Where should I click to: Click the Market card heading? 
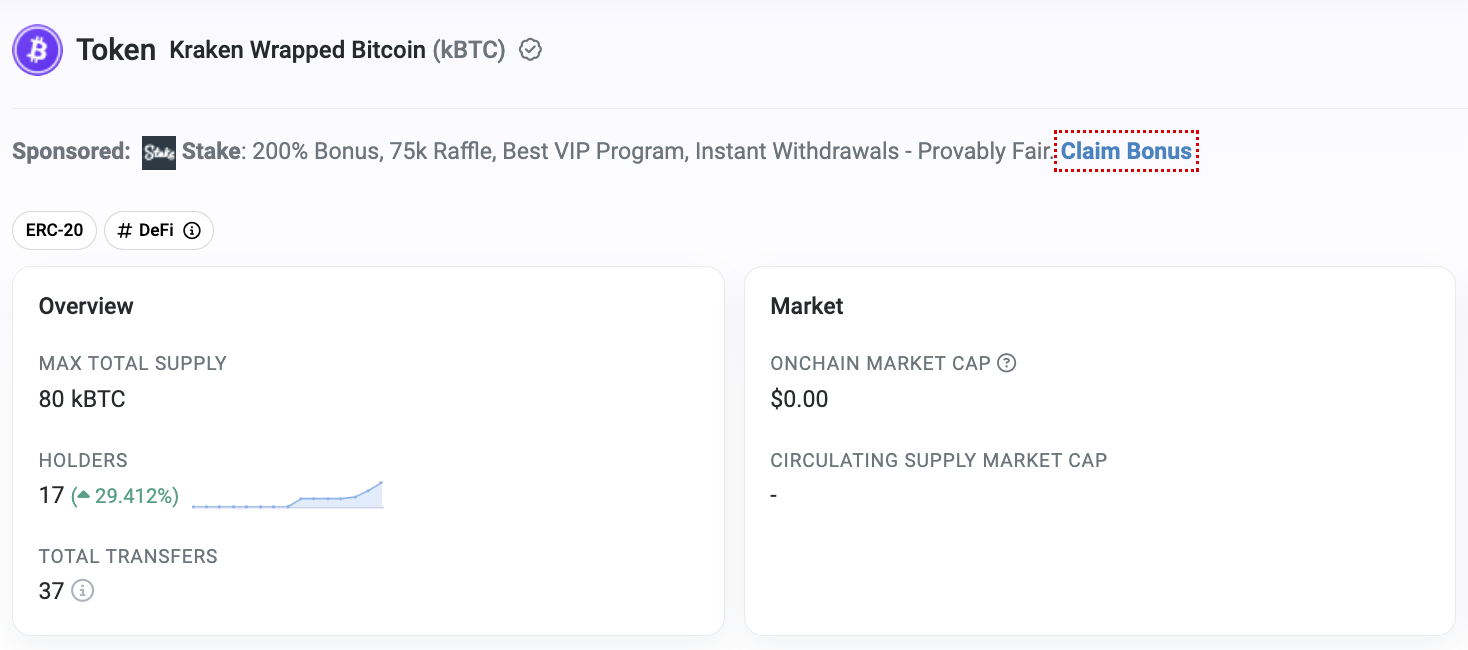(x=807, y=306)
